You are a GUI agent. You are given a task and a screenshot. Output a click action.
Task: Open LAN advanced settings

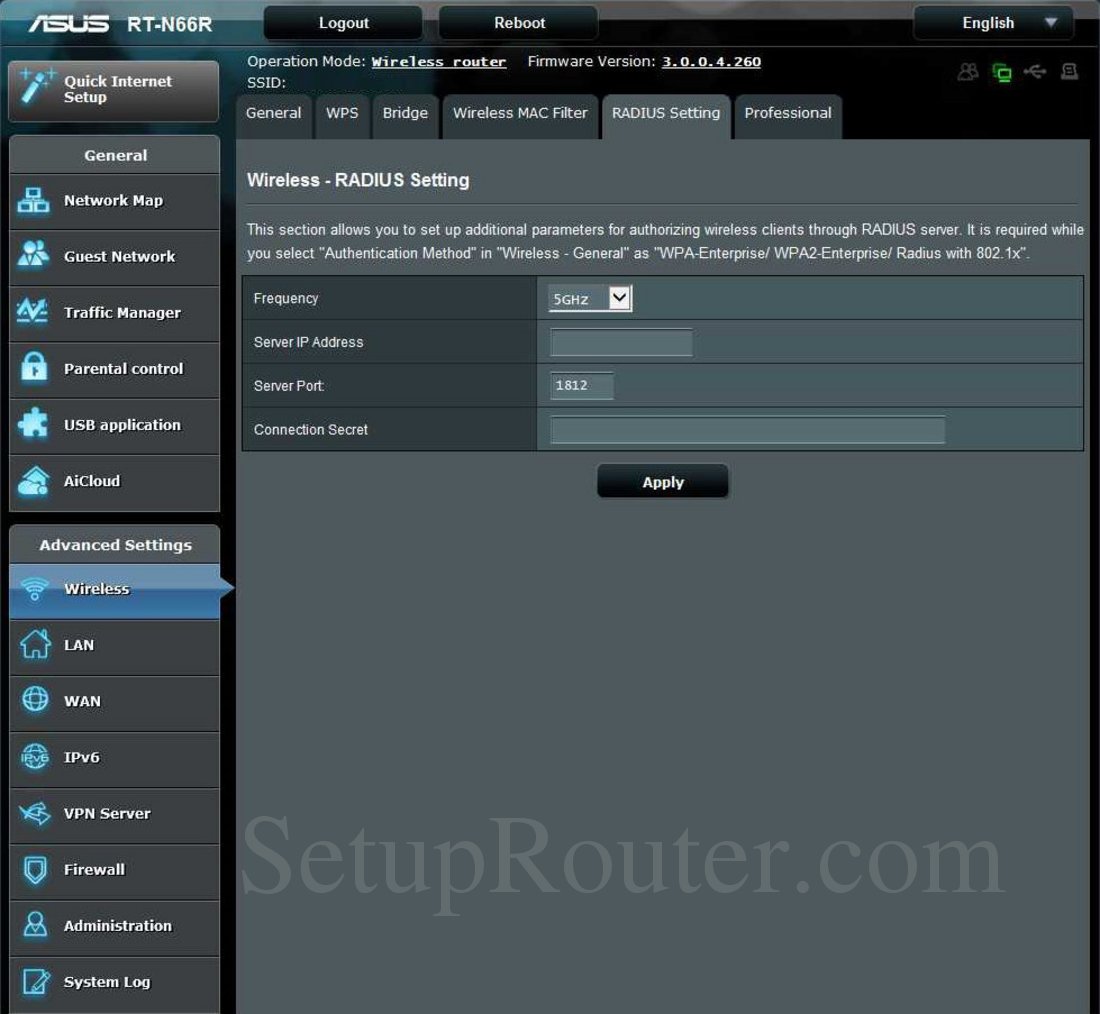(x=114, y=646)
